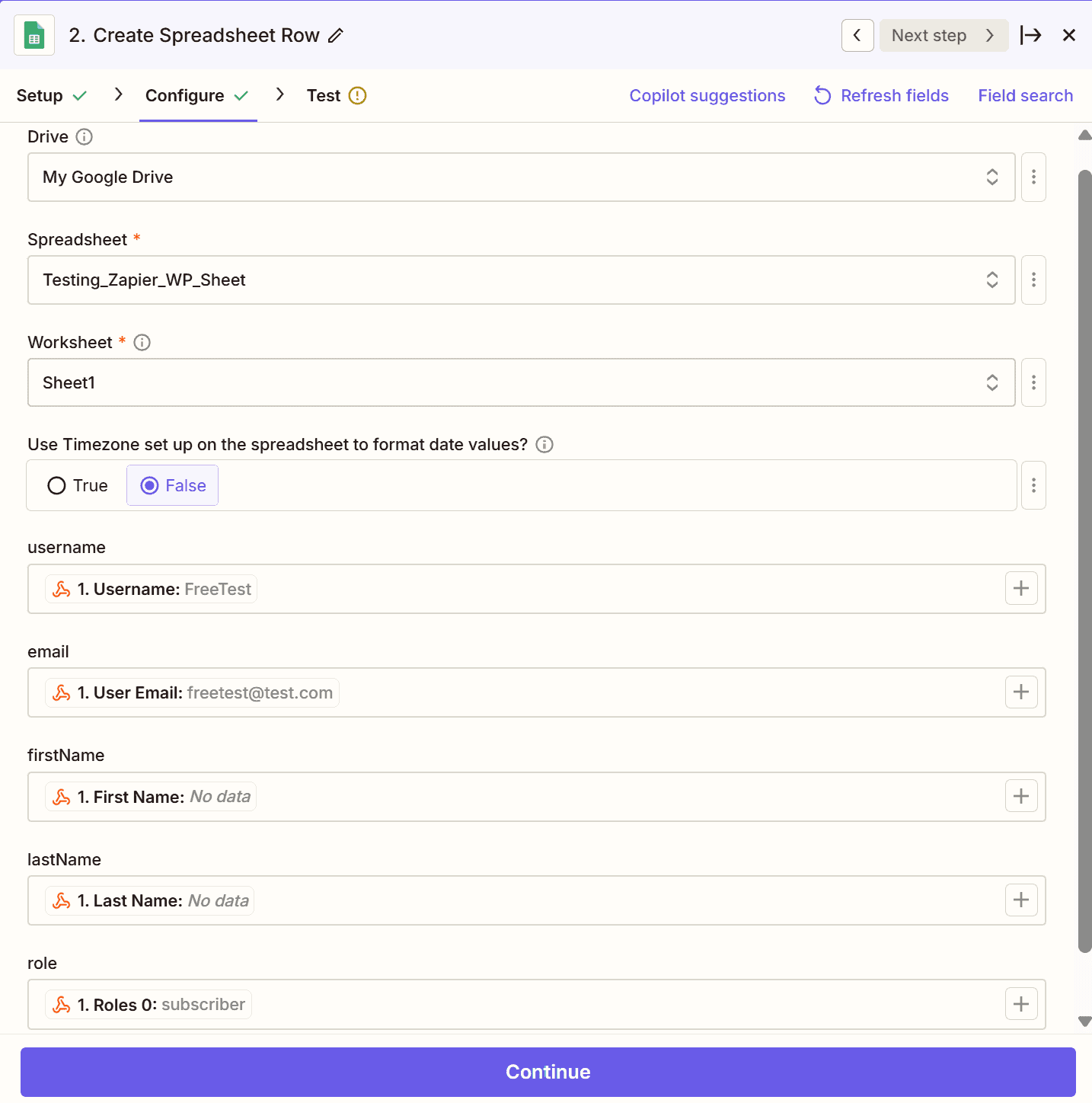Click scrollbar up arrow
Viewport: 1092px width, 1103px height.
pos(1085,136)
